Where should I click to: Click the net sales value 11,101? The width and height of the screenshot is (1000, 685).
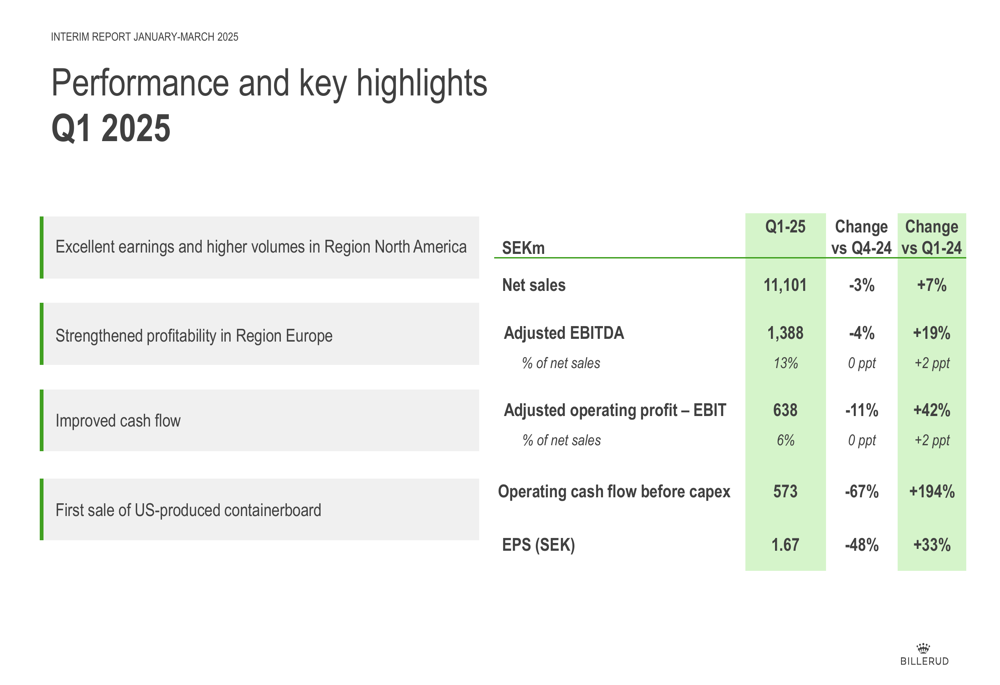point(785,285)
